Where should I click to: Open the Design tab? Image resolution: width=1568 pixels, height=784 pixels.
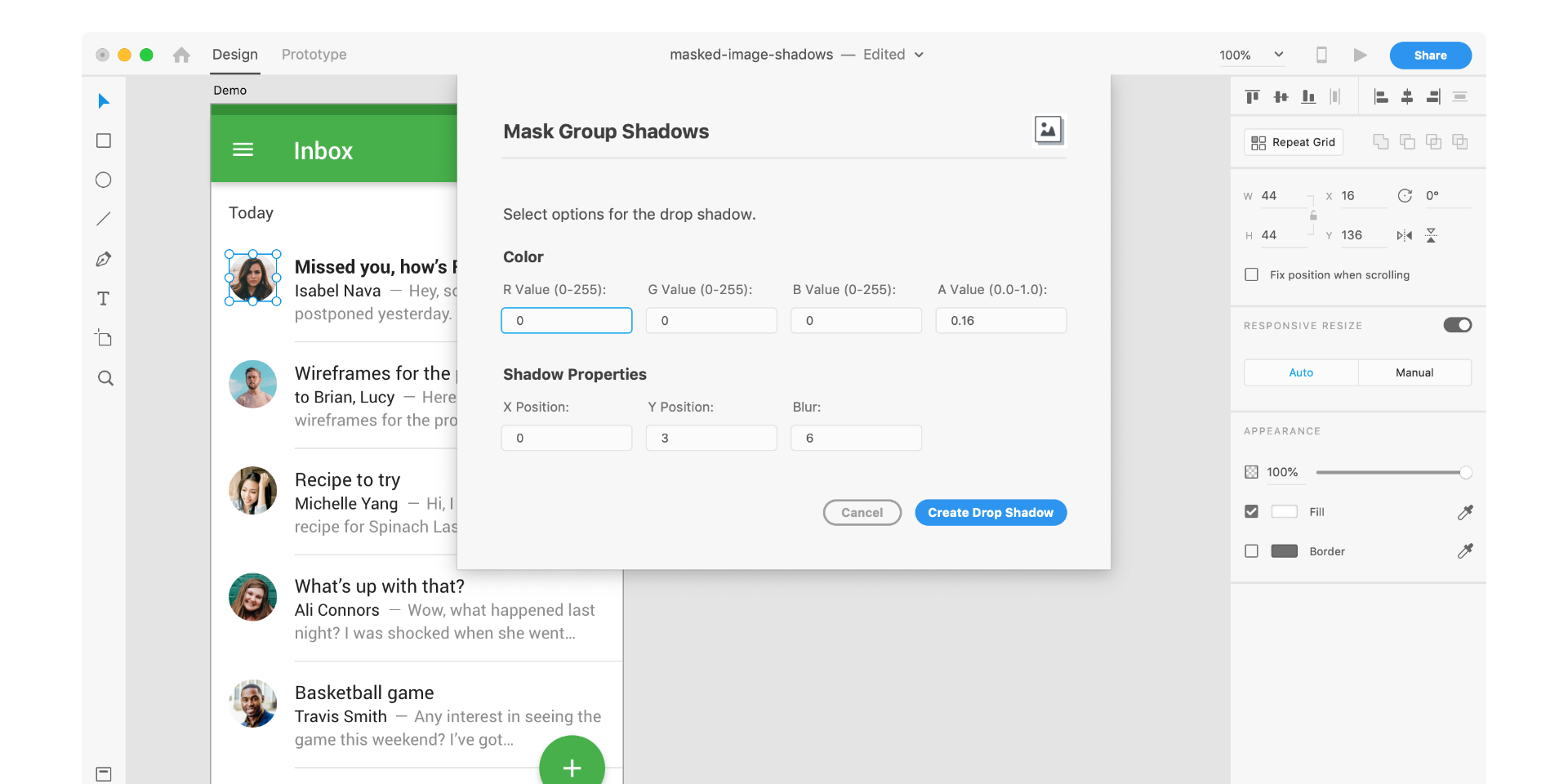click(234, 54)
